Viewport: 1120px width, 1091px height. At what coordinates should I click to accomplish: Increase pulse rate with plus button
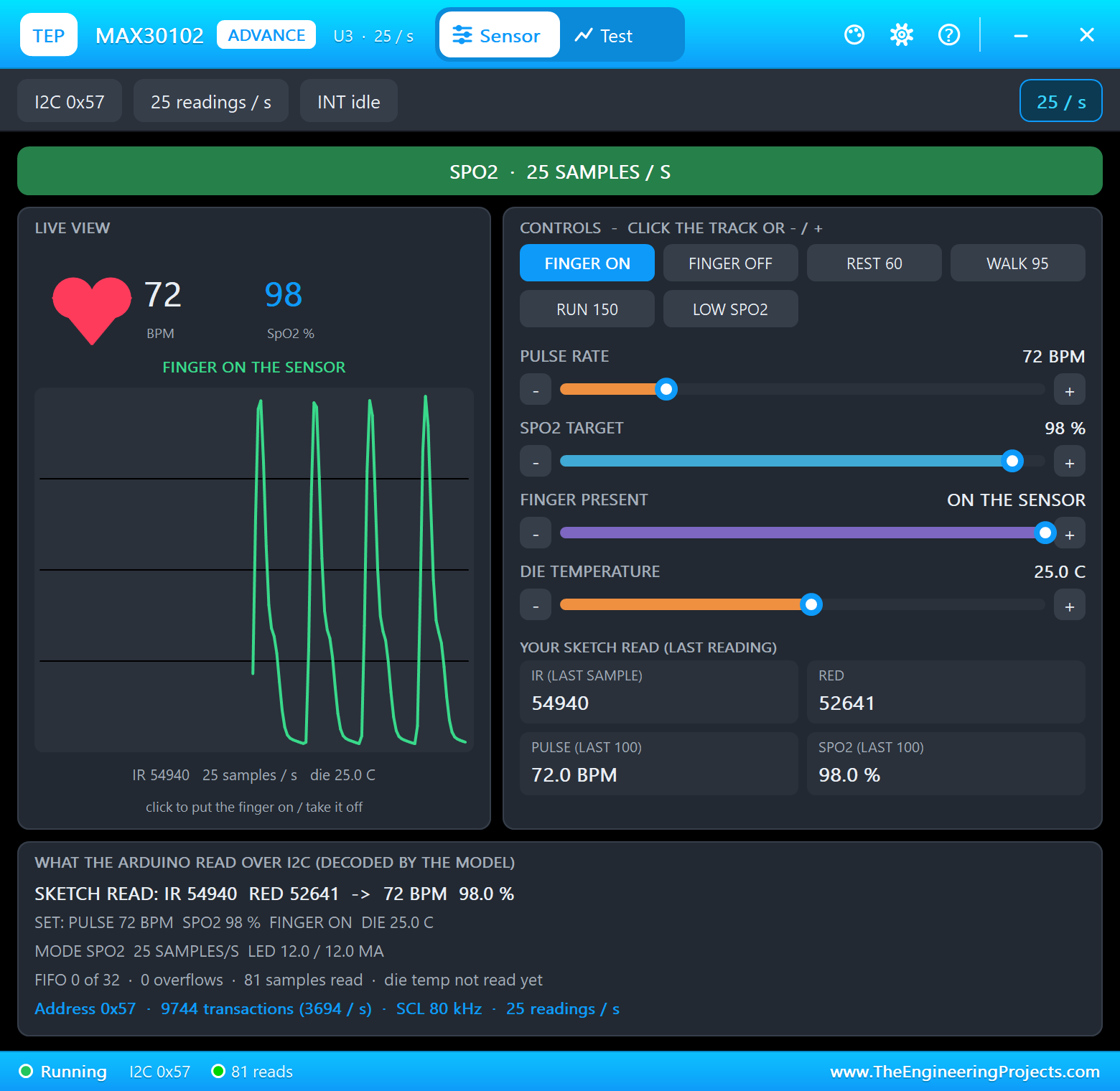[1070, 390]
